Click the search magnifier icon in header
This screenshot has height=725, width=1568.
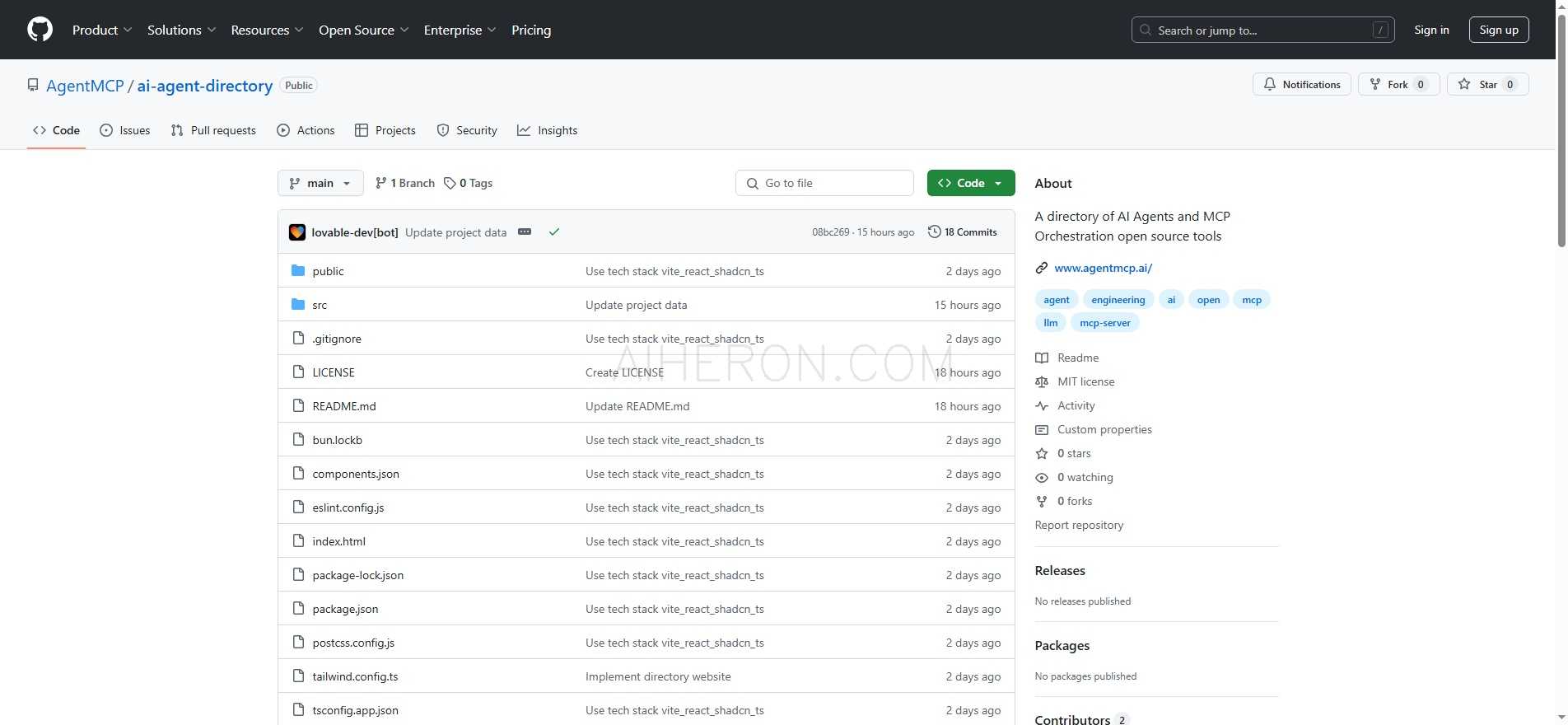click(x=1146, y=30)
